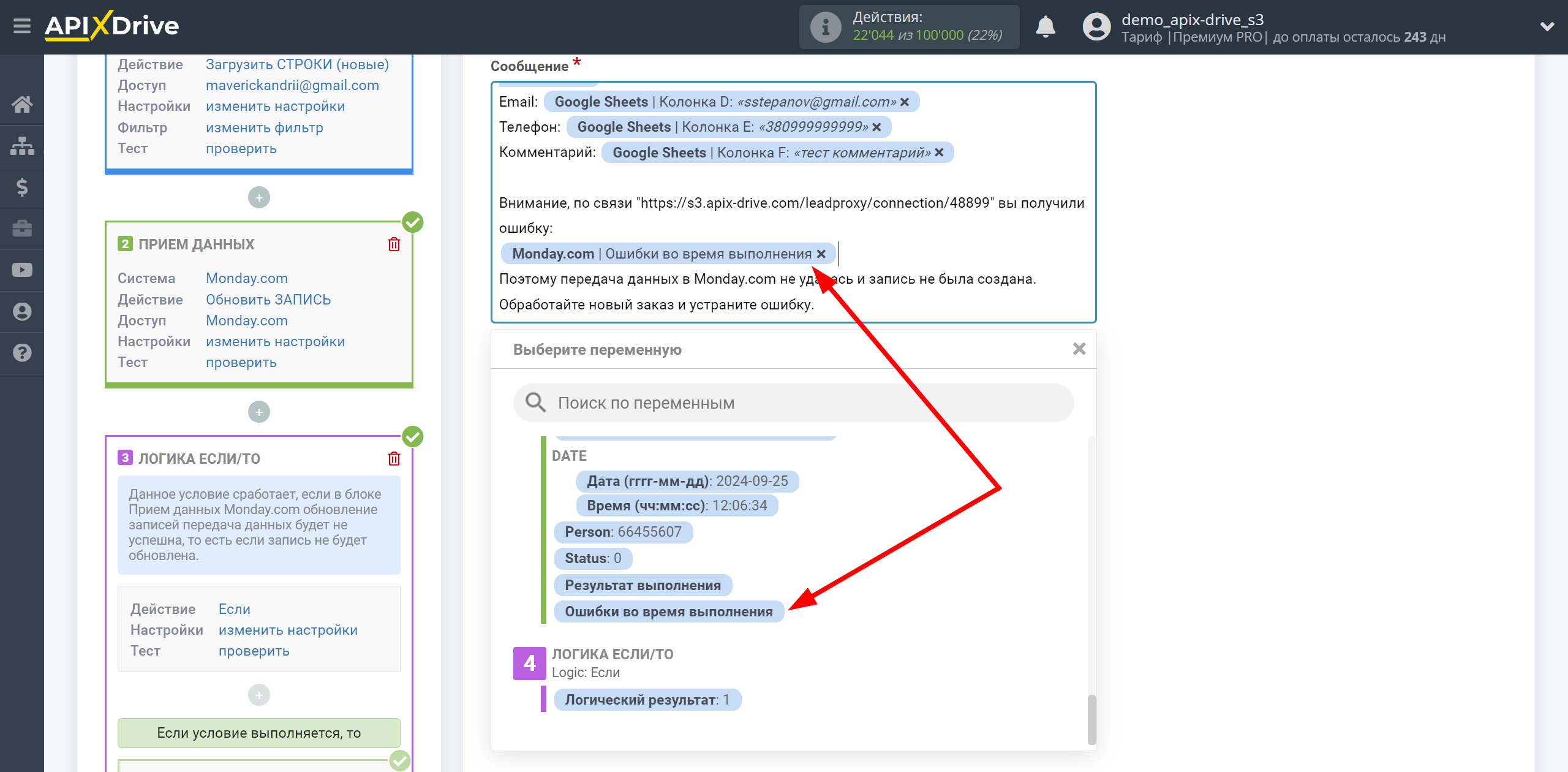Click inside the Сообщение text area
The width and height of the screenshot is (1568, 772).
[793, 202]
